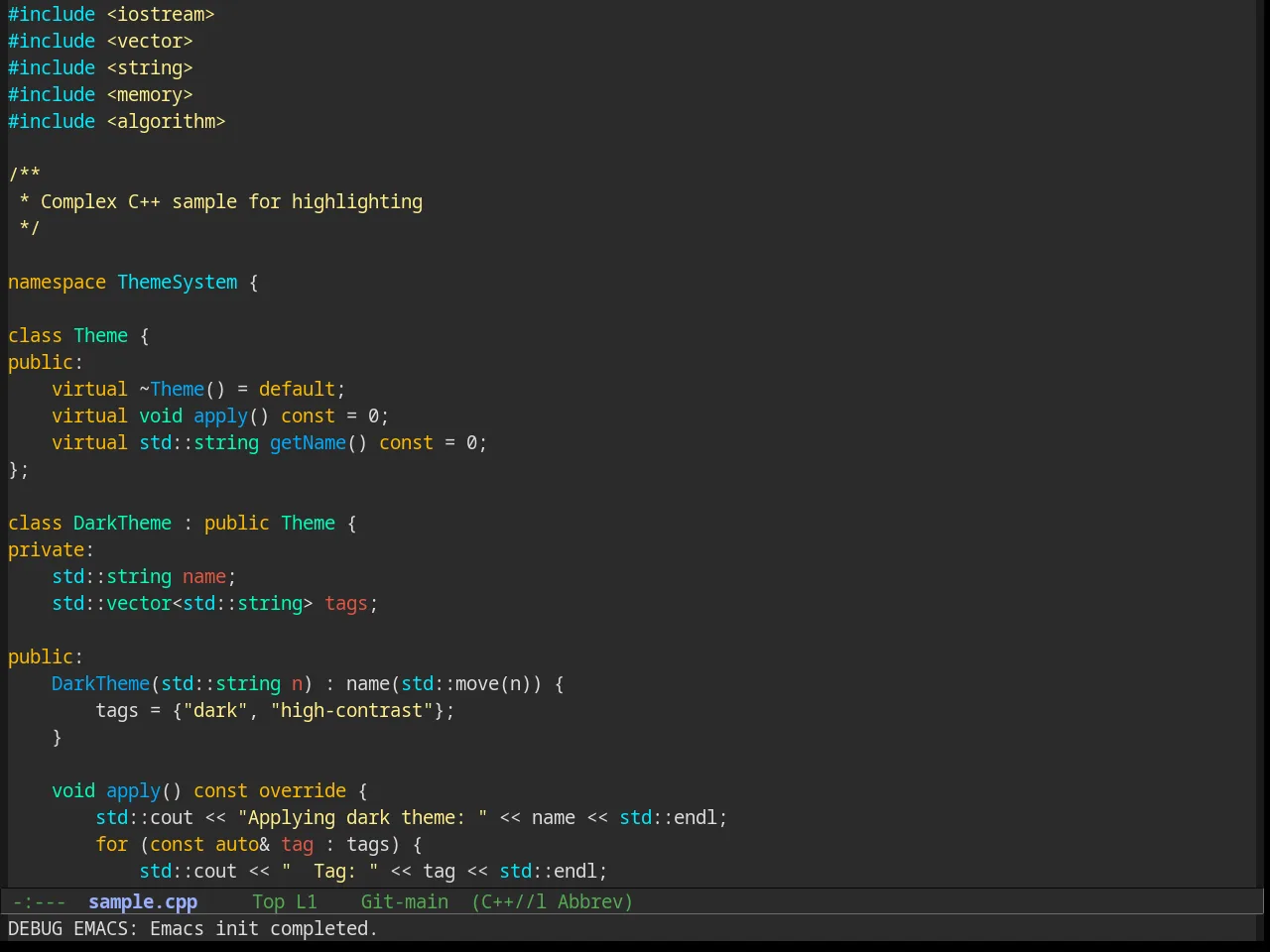Click the (C++//l Abbrev) mode indicator

point(552,901)
